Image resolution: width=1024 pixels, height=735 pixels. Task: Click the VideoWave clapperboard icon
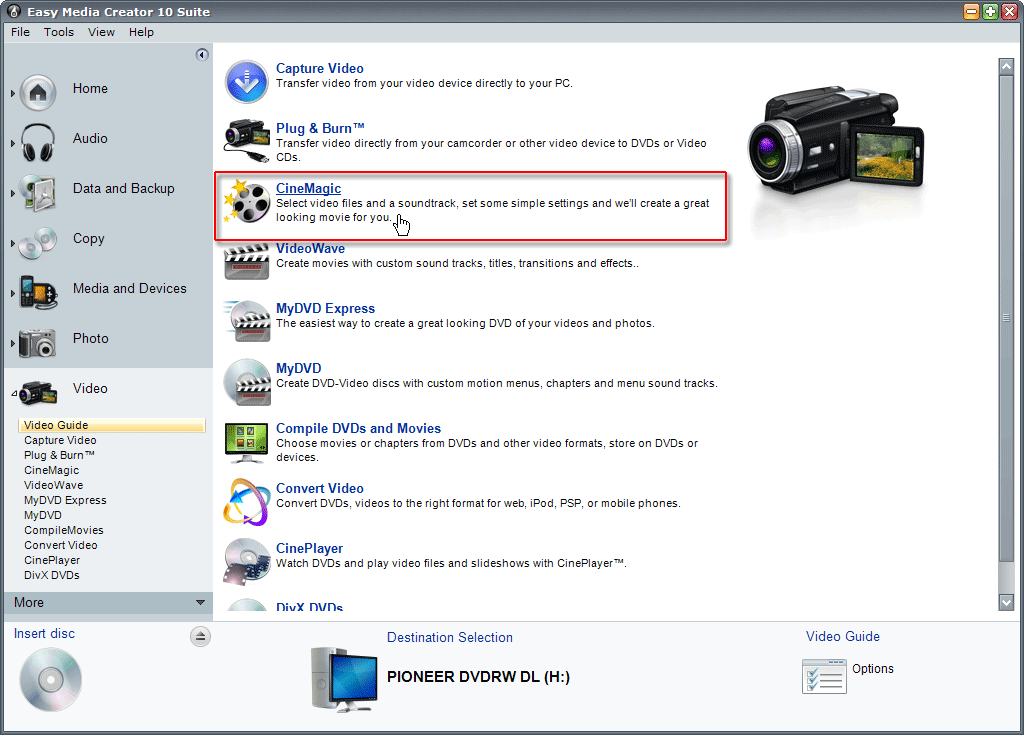pyautogui.click(x=247, y=261)
